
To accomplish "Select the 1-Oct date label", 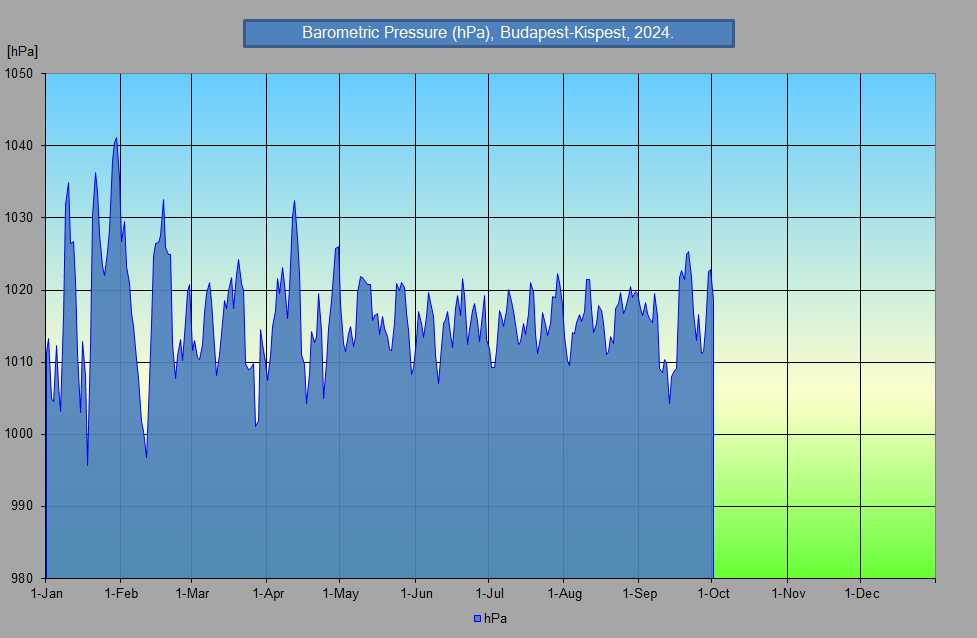I will pos(713,594).
